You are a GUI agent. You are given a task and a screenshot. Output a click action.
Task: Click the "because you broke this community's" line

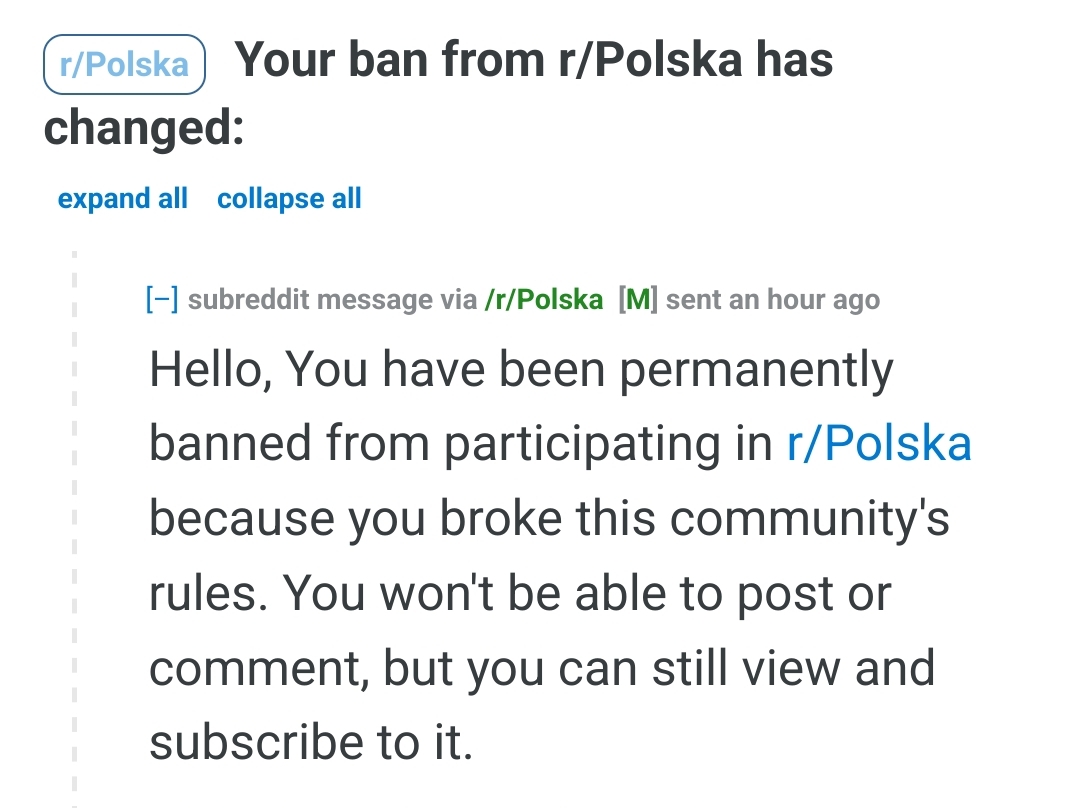(x=549, y=519)
